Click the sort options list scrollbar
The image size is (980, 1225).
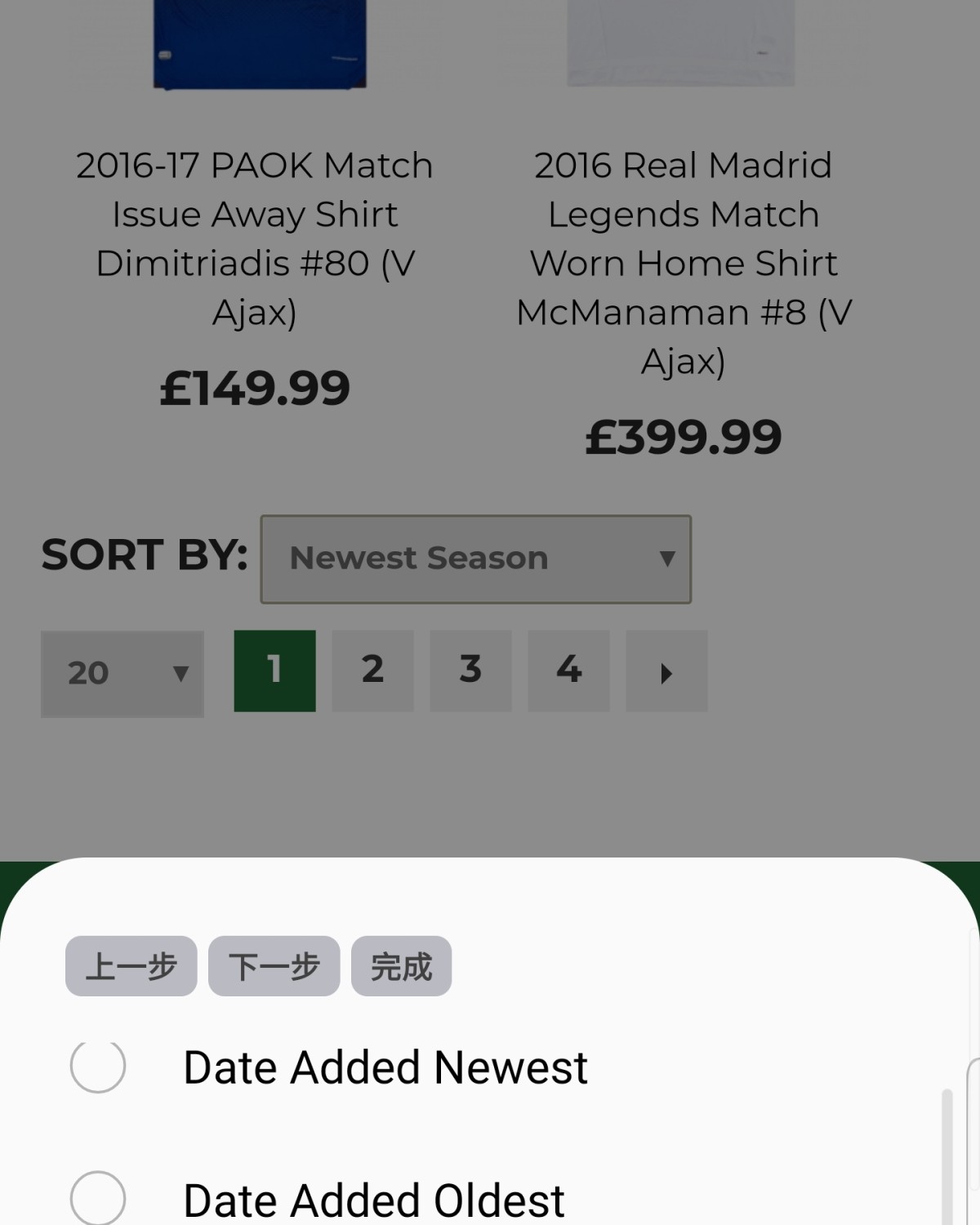[947, 1156]
